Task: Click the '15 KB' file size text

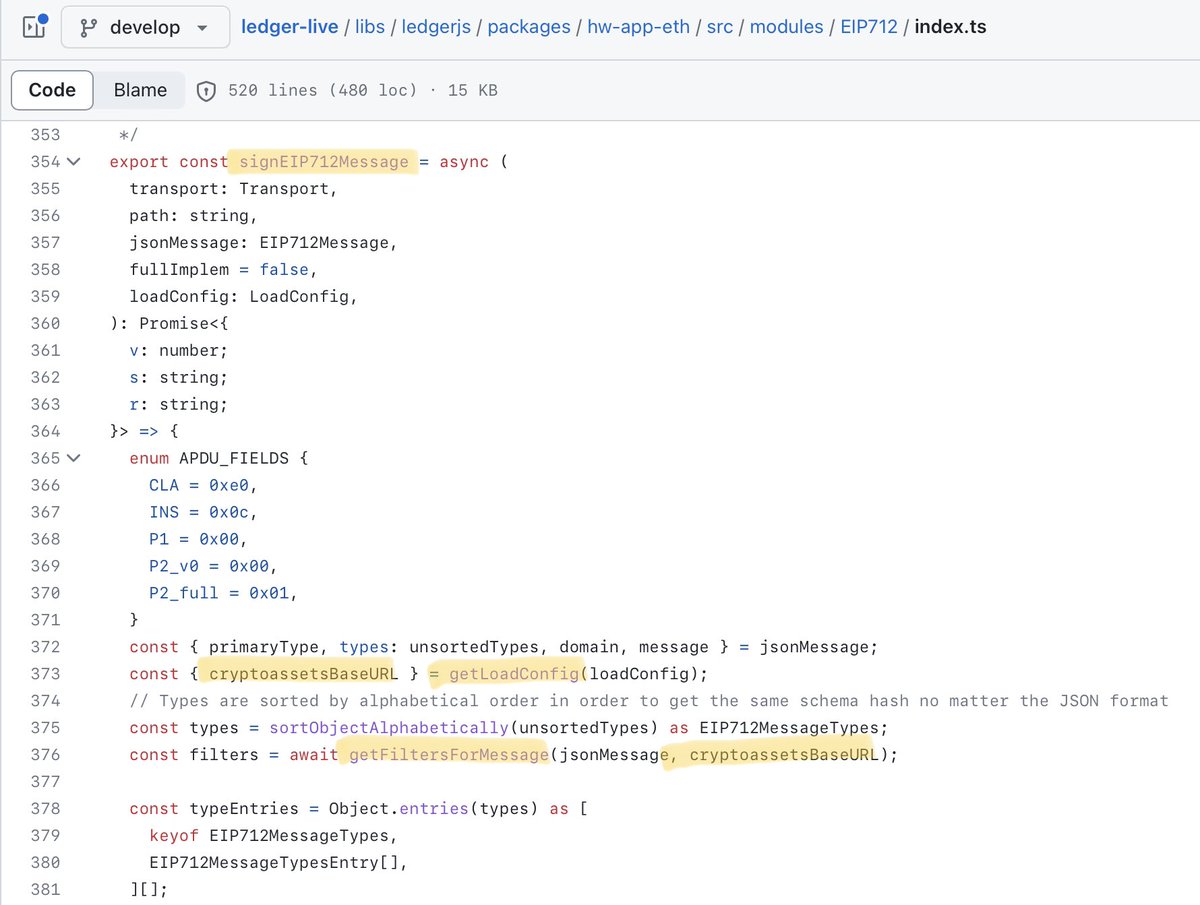Action: [x=473, y=90]
